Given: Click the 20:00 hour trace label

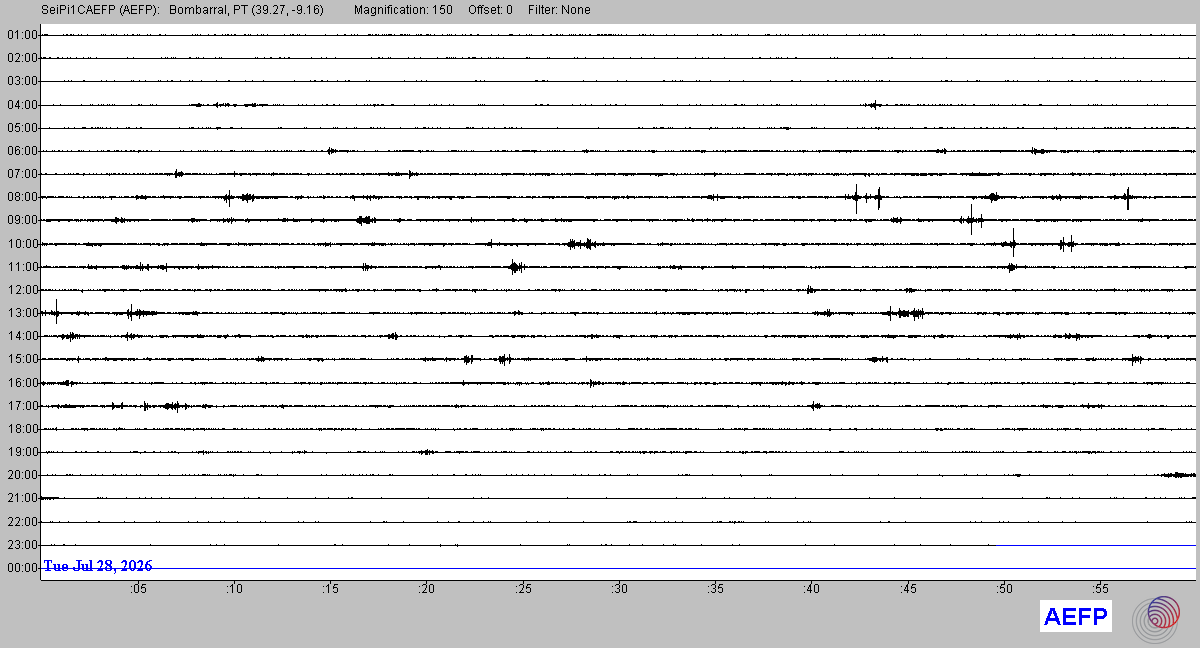Looking at the screenshot, I should [x=22, y=475].
